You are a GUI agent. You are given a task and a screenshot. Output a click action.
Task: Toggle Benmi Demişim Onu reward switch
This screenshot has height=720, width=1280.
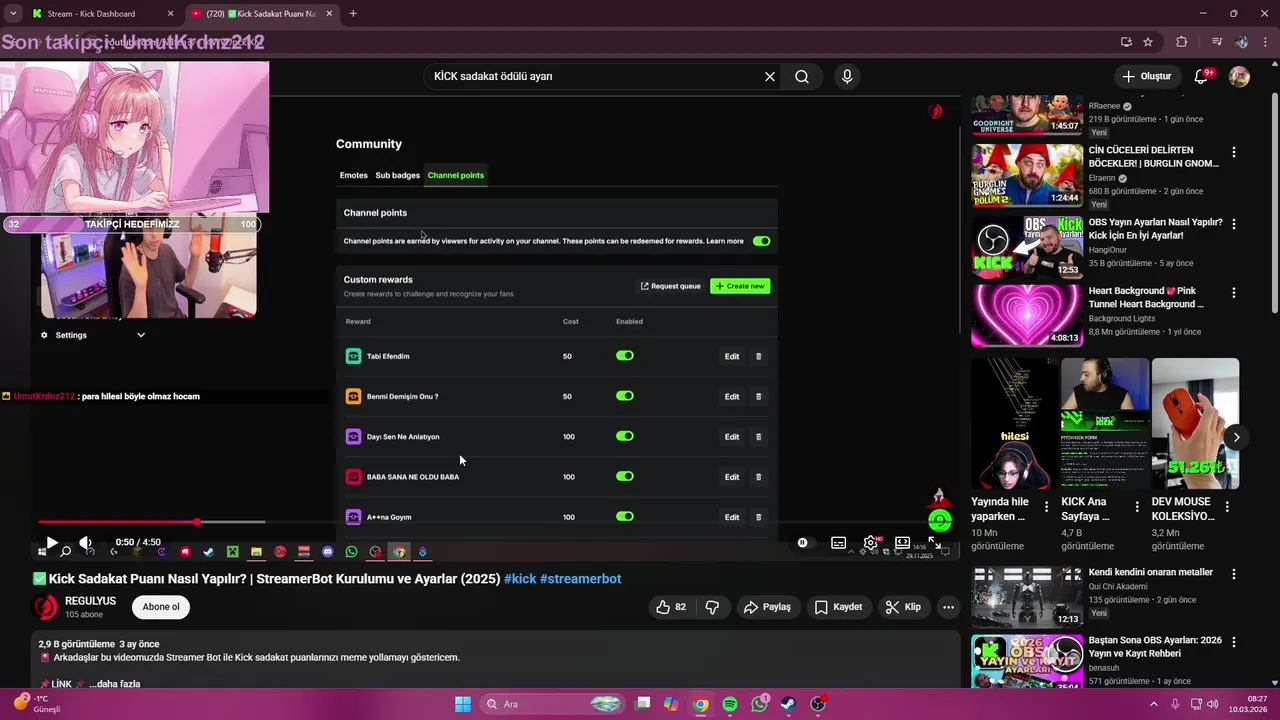tap(625, 396)
